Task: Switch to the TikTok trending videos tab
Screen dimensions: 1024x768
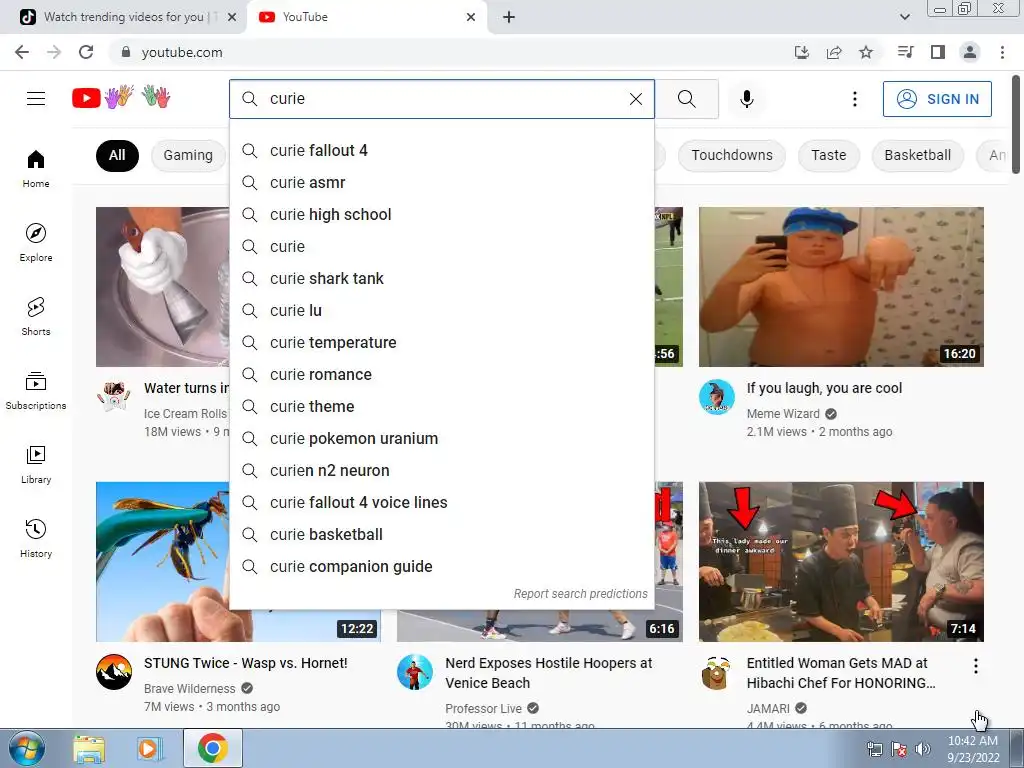Action: [124, 17]
